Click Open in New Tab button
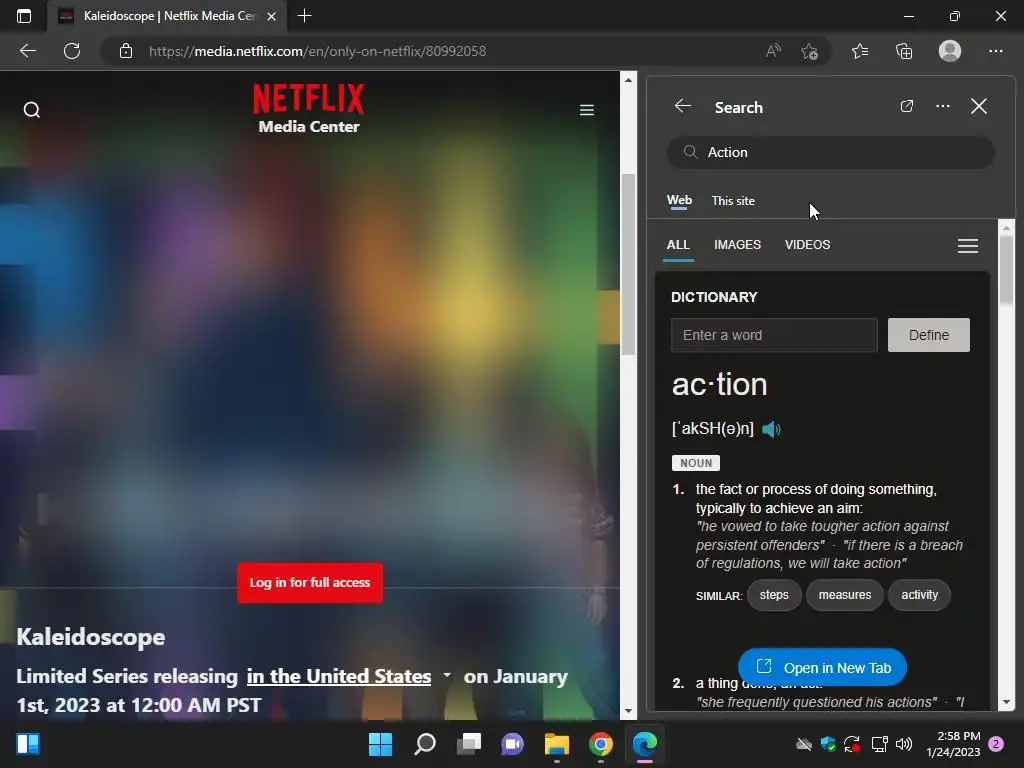1024x768 pixels. tap(822, 667)
